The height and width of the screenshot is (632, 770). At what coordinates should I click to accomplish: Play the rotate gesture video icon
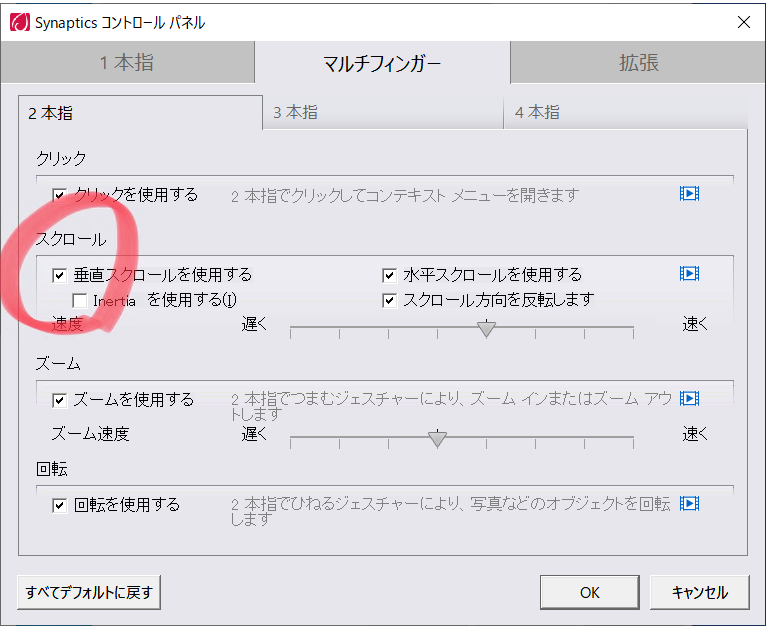tap(688, 504)
